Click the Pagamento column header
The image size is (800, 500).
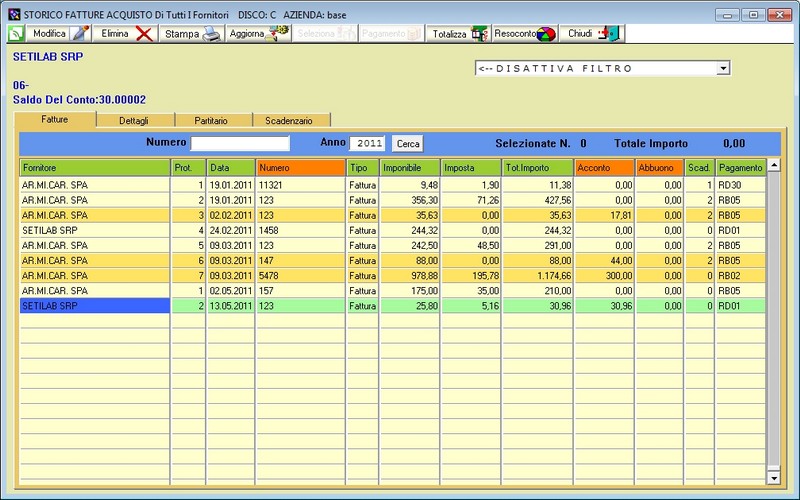click(741, 167)
